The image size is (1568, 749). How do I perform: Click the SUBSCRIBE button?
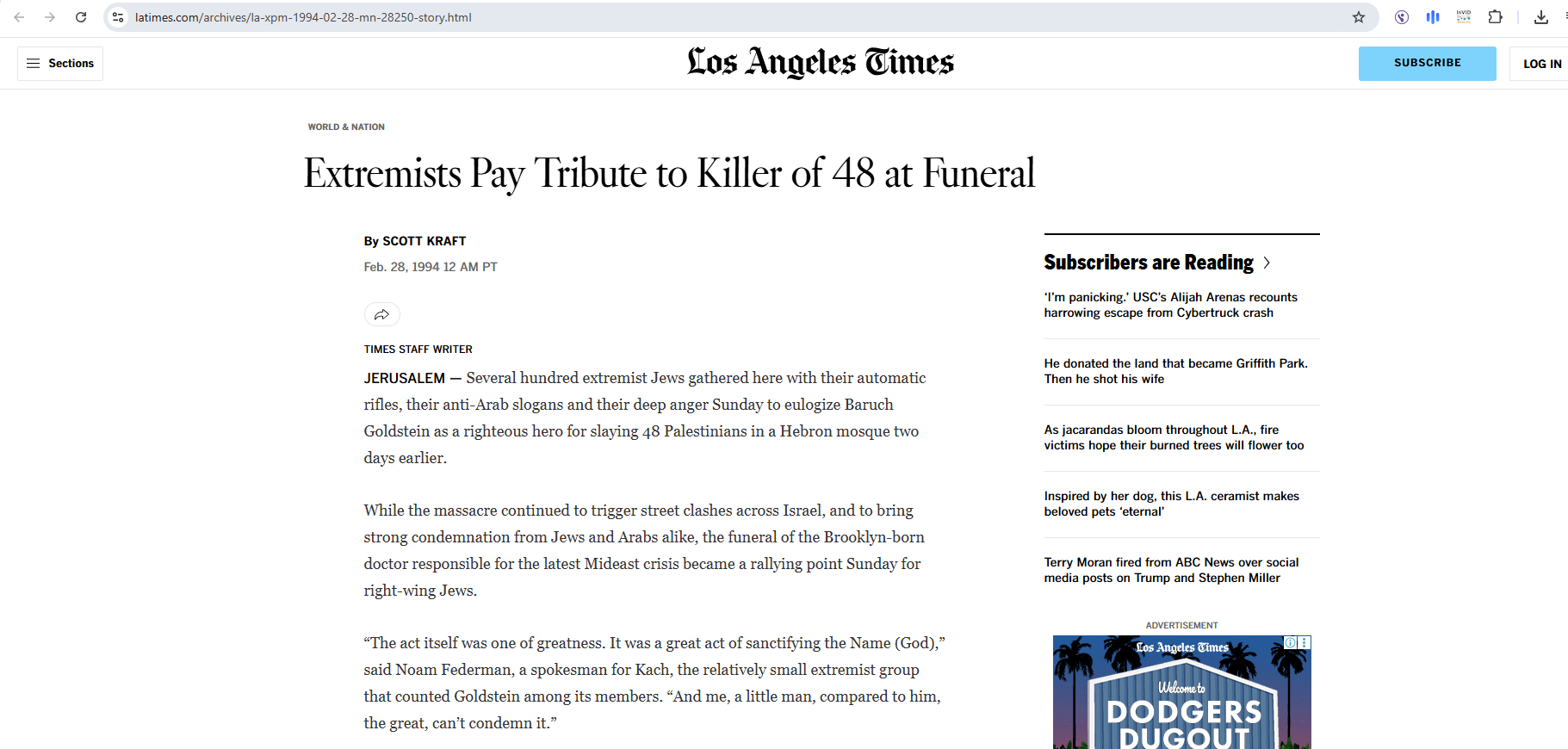1428,64
